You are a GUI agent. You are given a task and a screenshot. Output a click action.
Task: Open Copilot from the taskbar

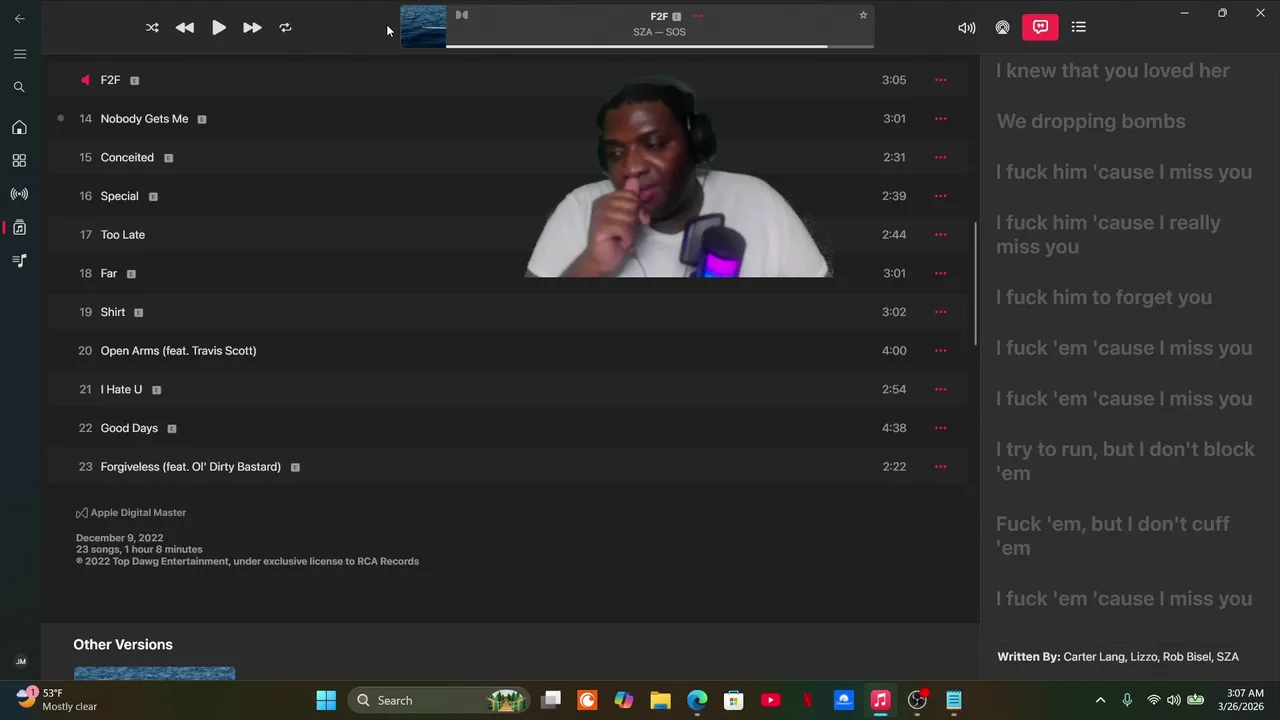point(624,700)
